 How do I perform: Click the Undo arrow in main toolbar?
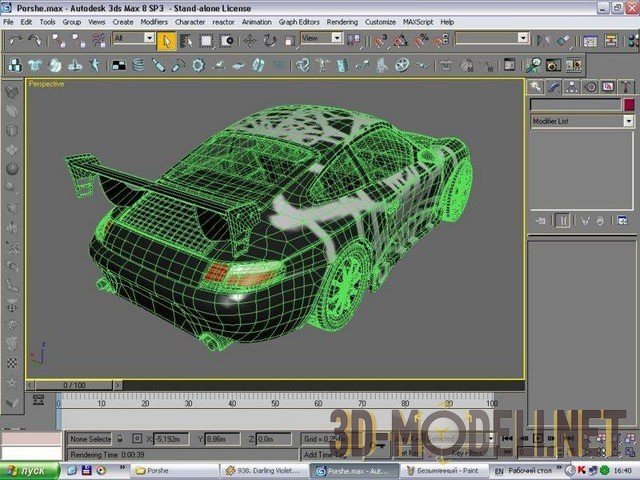click(16, 40)
